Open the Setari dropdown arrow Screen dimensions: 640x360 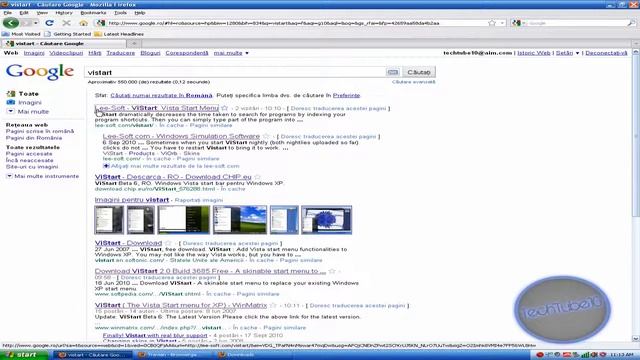tap(577, 53)
